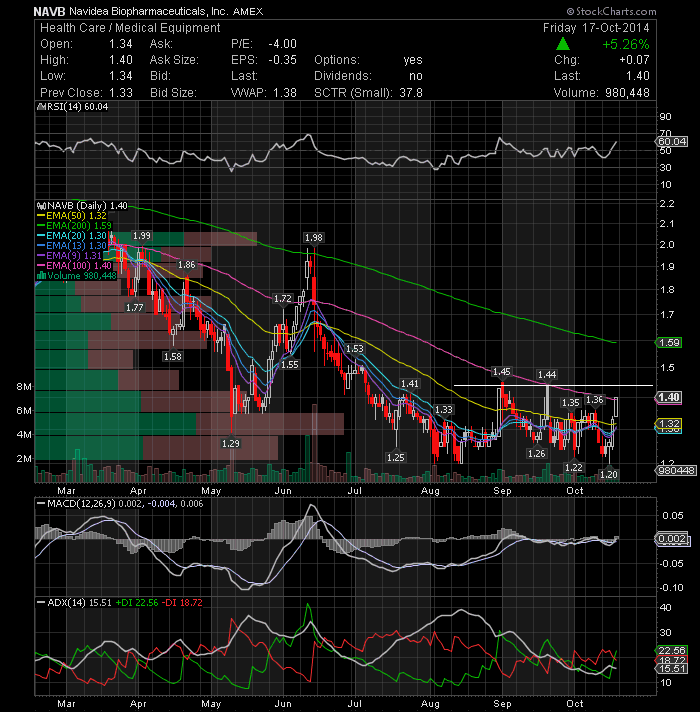Click the 1.99 price annotation near April

(x=141, y=235)
